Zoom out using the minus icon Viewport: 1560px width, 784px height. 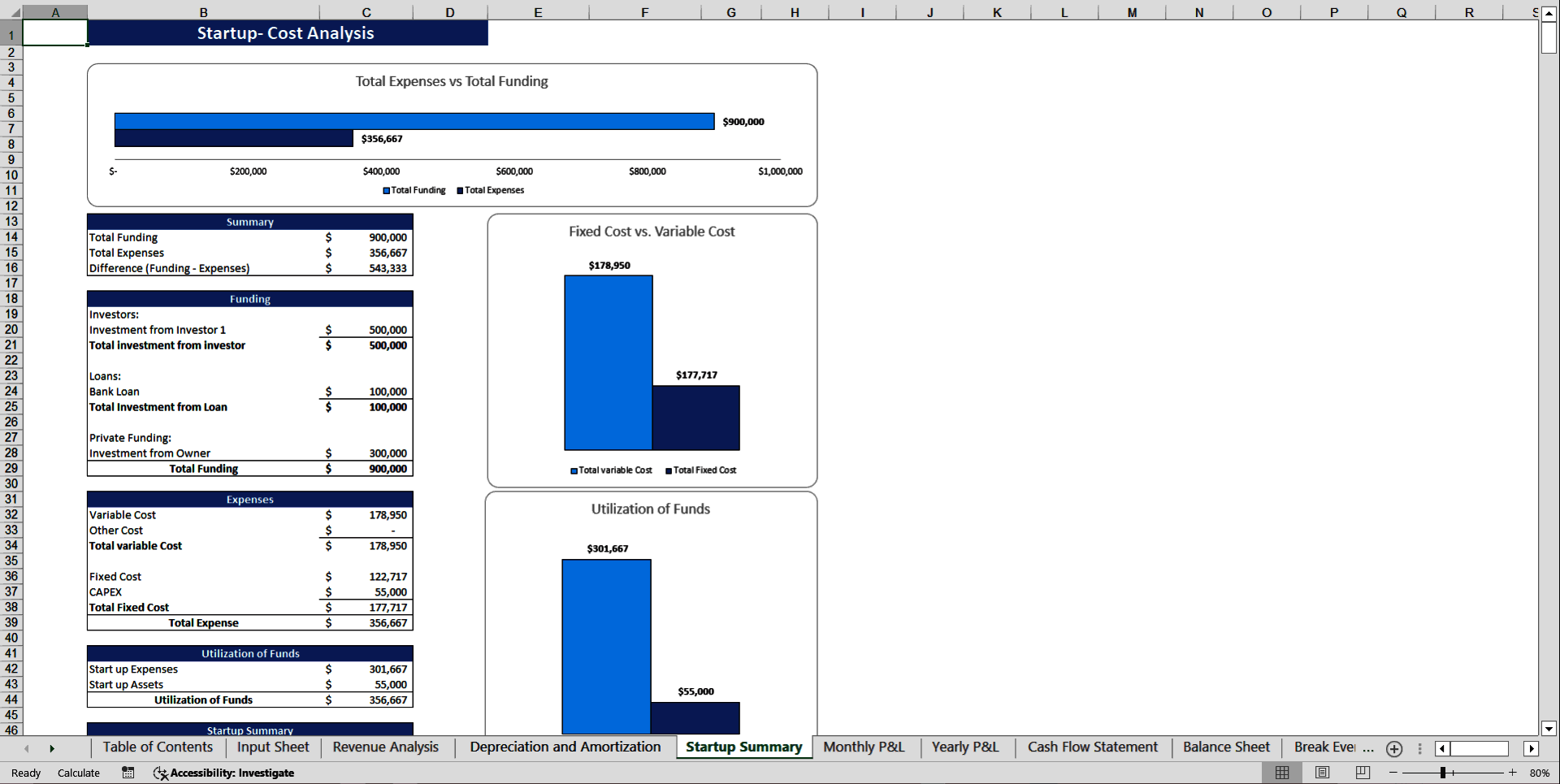[x=1393, y=773]
